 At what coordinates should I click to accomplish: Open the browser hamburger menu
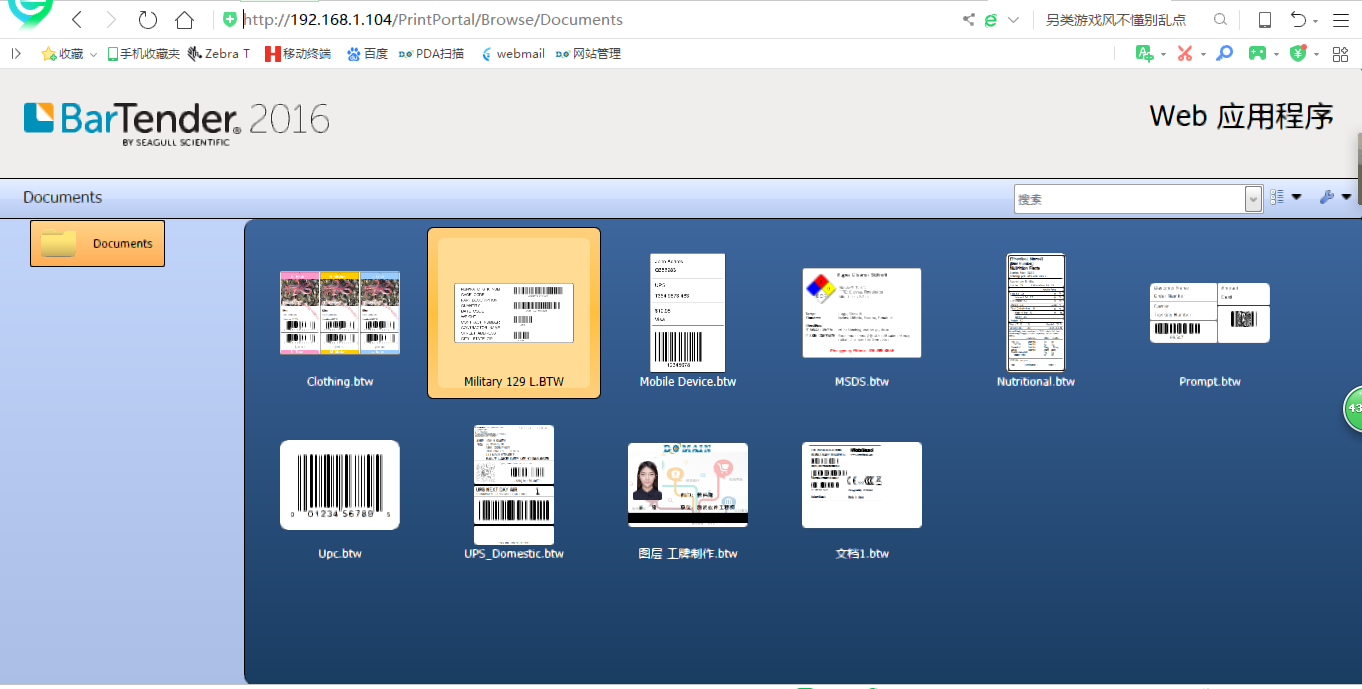click(x=1341, y=20)
